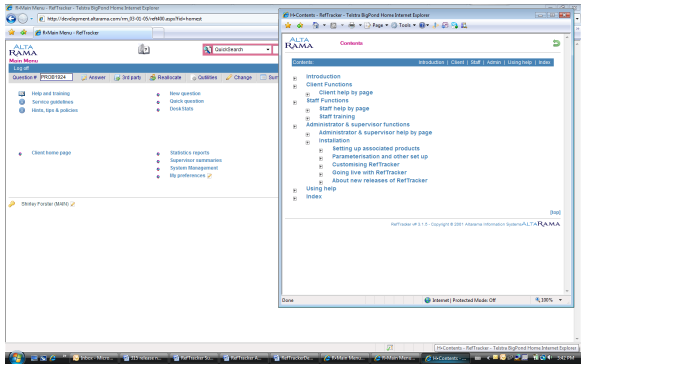Open the System Management link
The image size is (681, 383).
(194, 168)
